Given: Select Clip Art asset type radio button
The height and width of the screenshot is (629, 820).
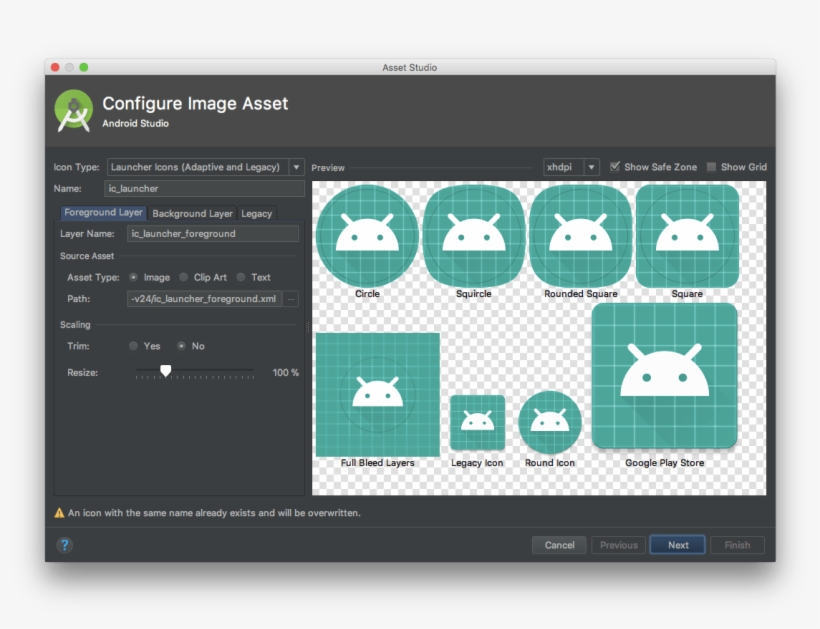Looking at the screenshot, I should pos(184,277).
